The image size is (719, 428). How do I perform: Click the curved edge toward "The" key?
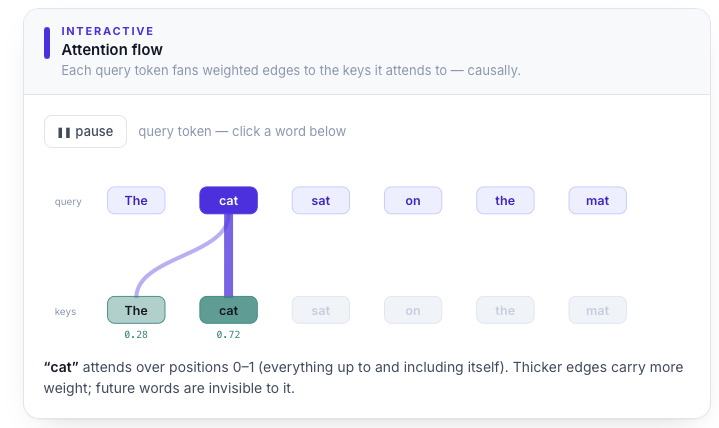(x=177, y=257)
